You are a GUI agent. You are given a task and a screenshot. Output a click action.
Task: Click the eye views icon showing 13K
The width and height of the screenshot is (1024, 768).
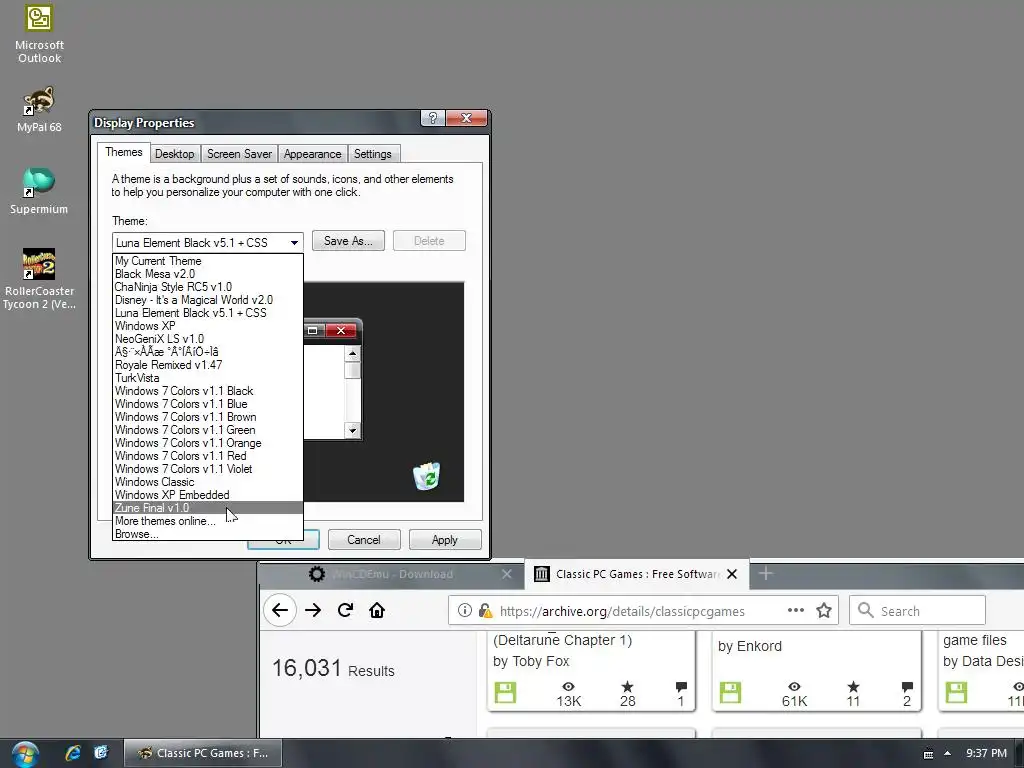[x=568, y=686]
